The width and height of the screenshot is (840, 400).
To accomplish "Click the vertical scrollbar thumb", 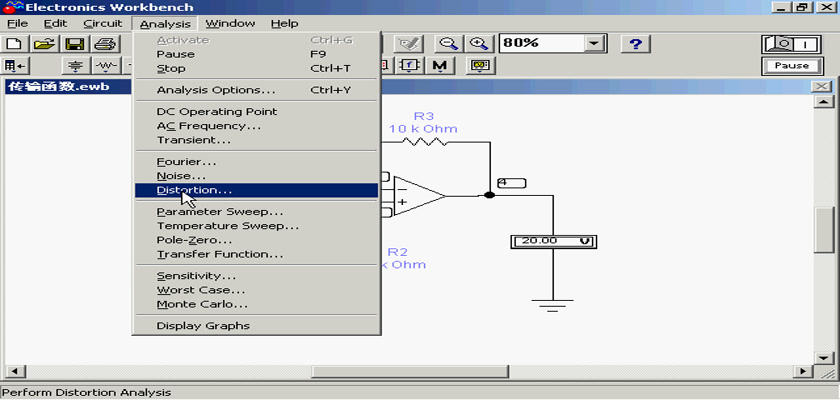I will click(x=823, y=230).
